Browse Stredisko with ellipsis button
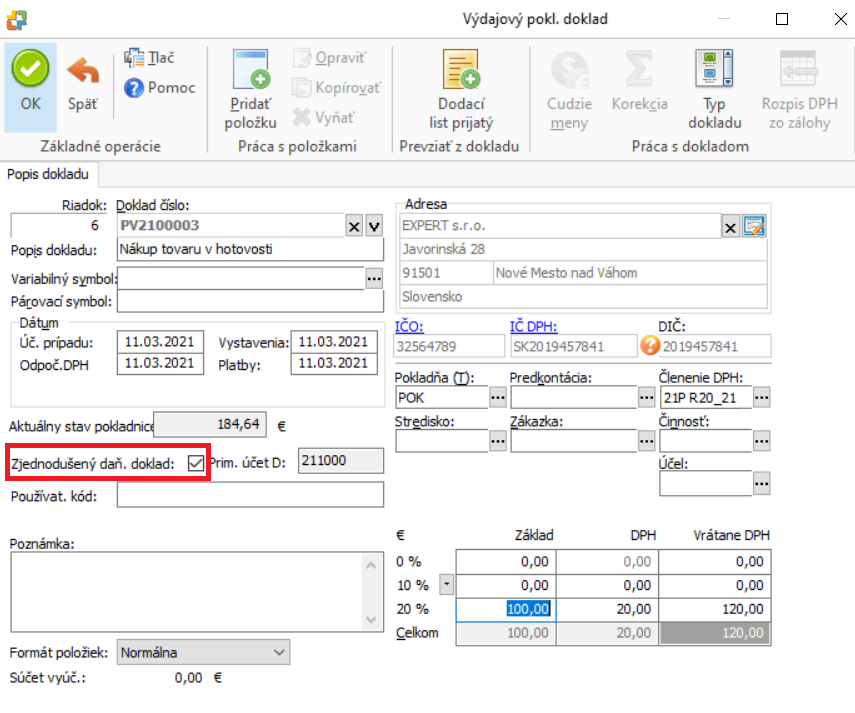The width and height of the screenshot is (855, 713). tap(498, 440)
